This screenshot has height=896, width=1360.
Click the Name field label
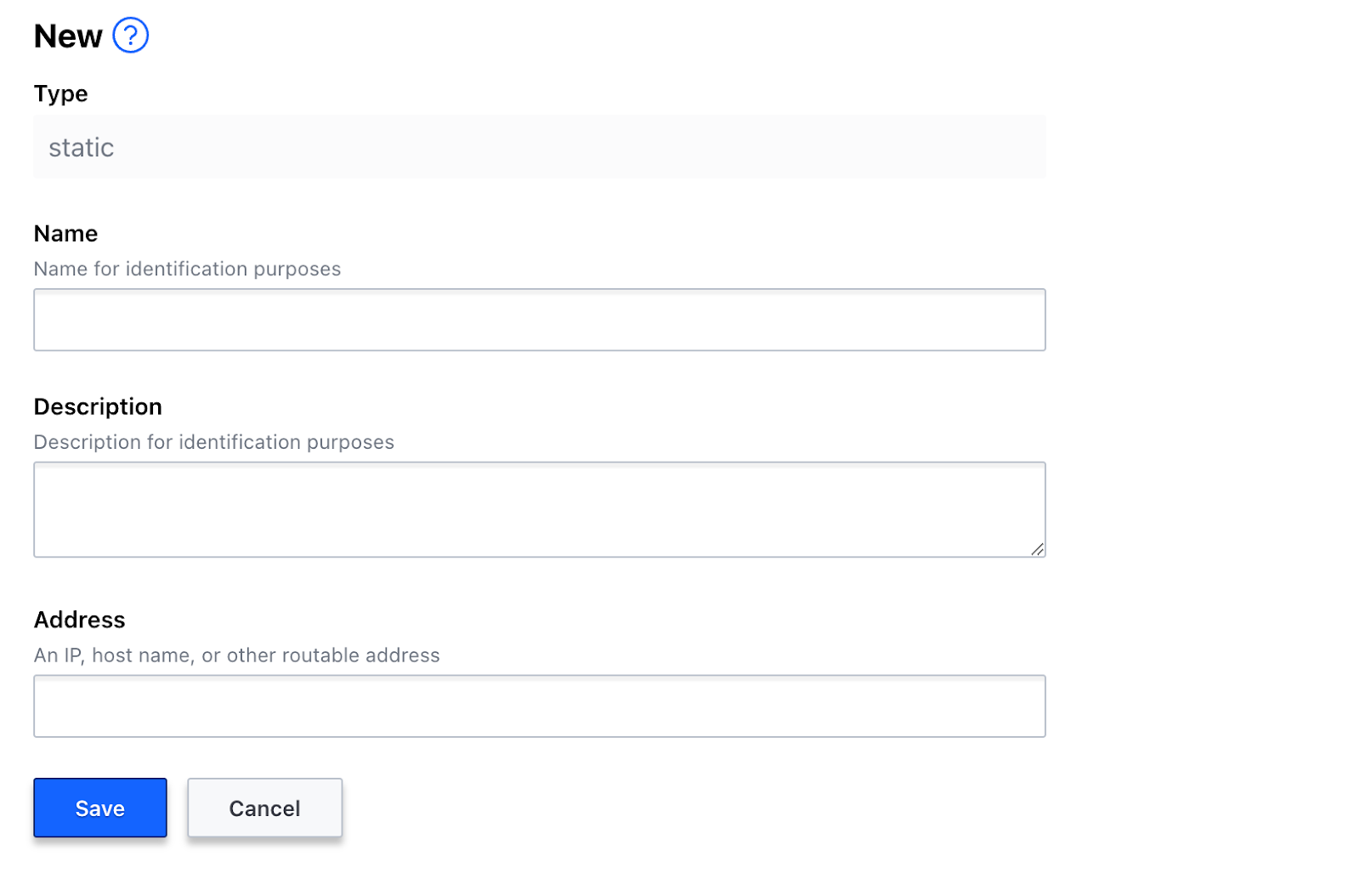[65, 233]
